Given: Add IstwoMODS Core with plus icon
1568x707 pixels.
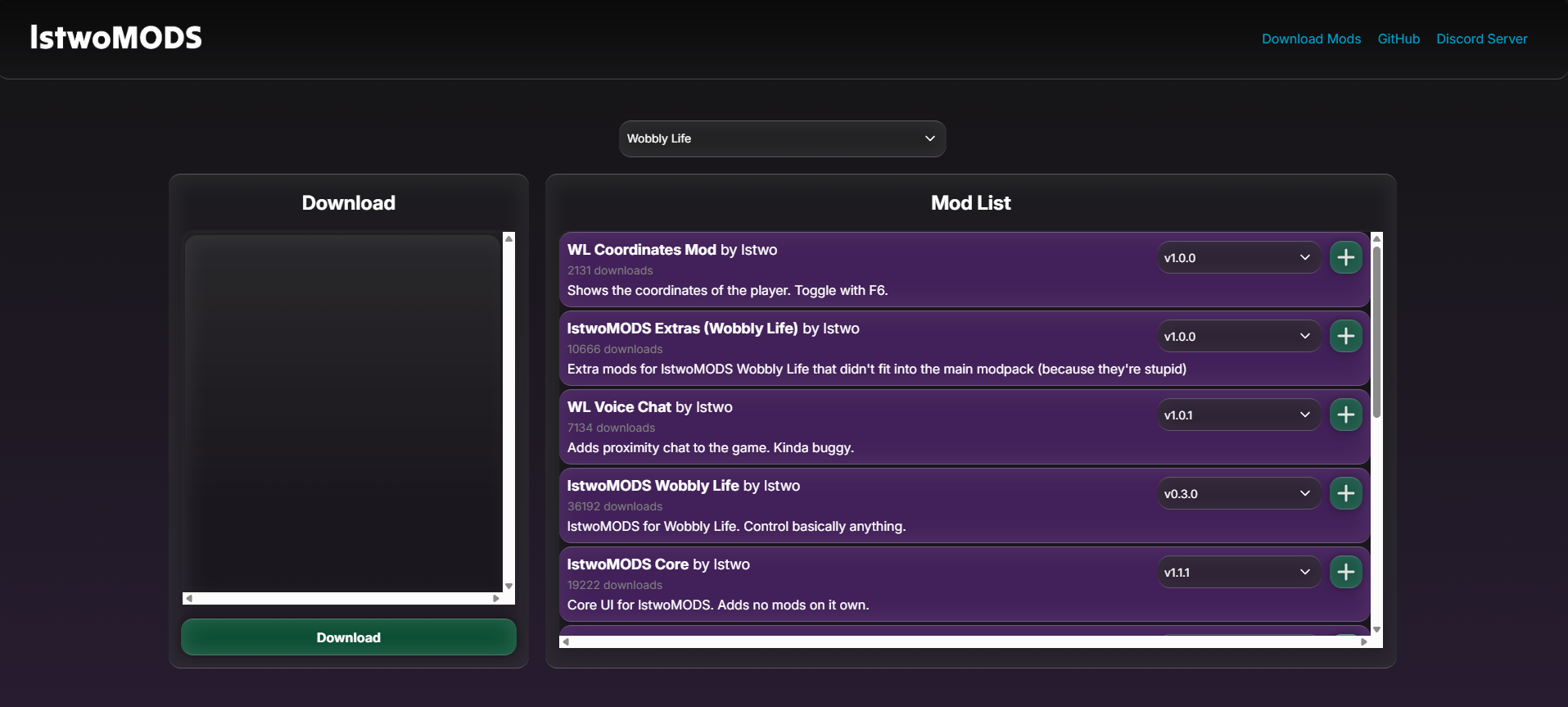Looking at the screenshot, I should [x=1345, y=572].
